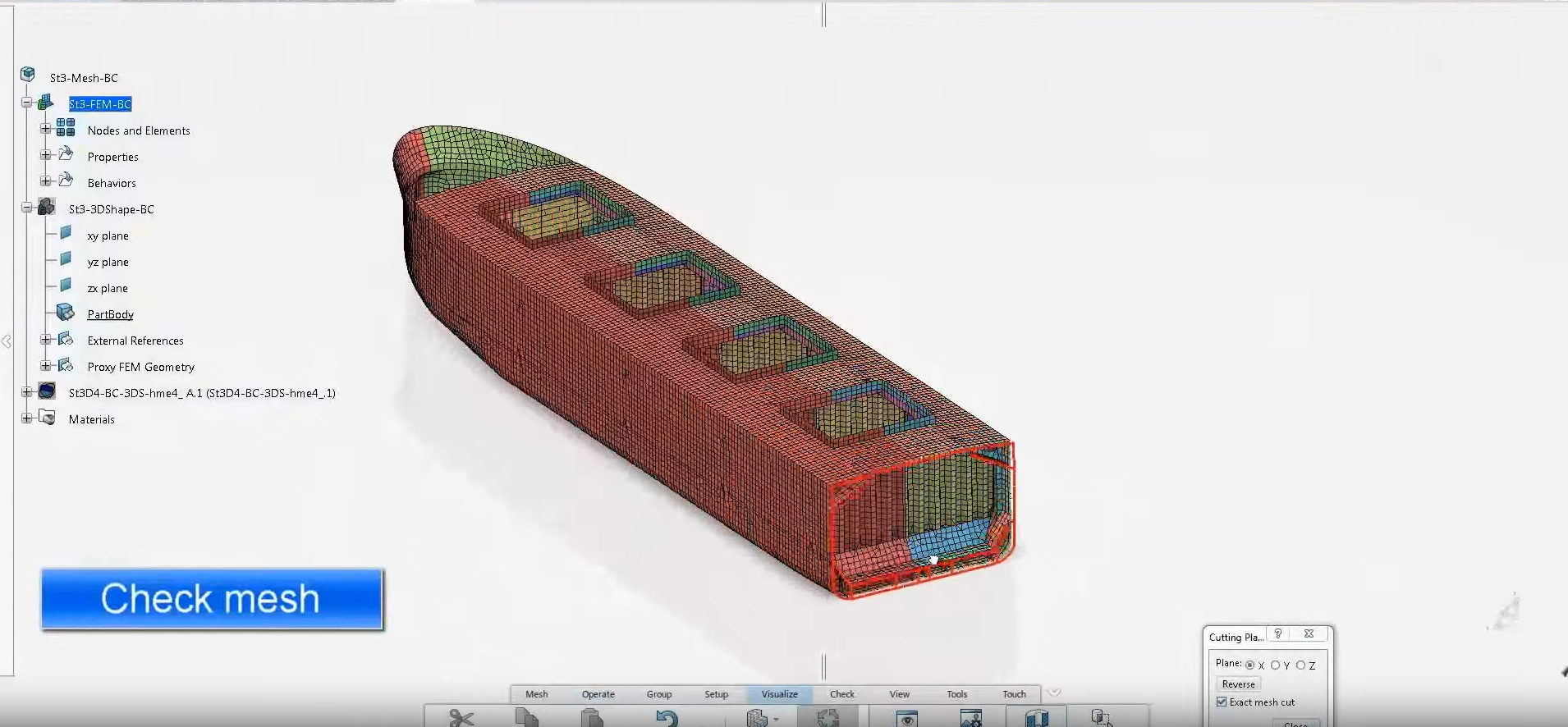Click the Cut scissors icon
Image resolution: width=1568 pixels, height=727 pixels.
pyautogui.click(x=461, y=718)
